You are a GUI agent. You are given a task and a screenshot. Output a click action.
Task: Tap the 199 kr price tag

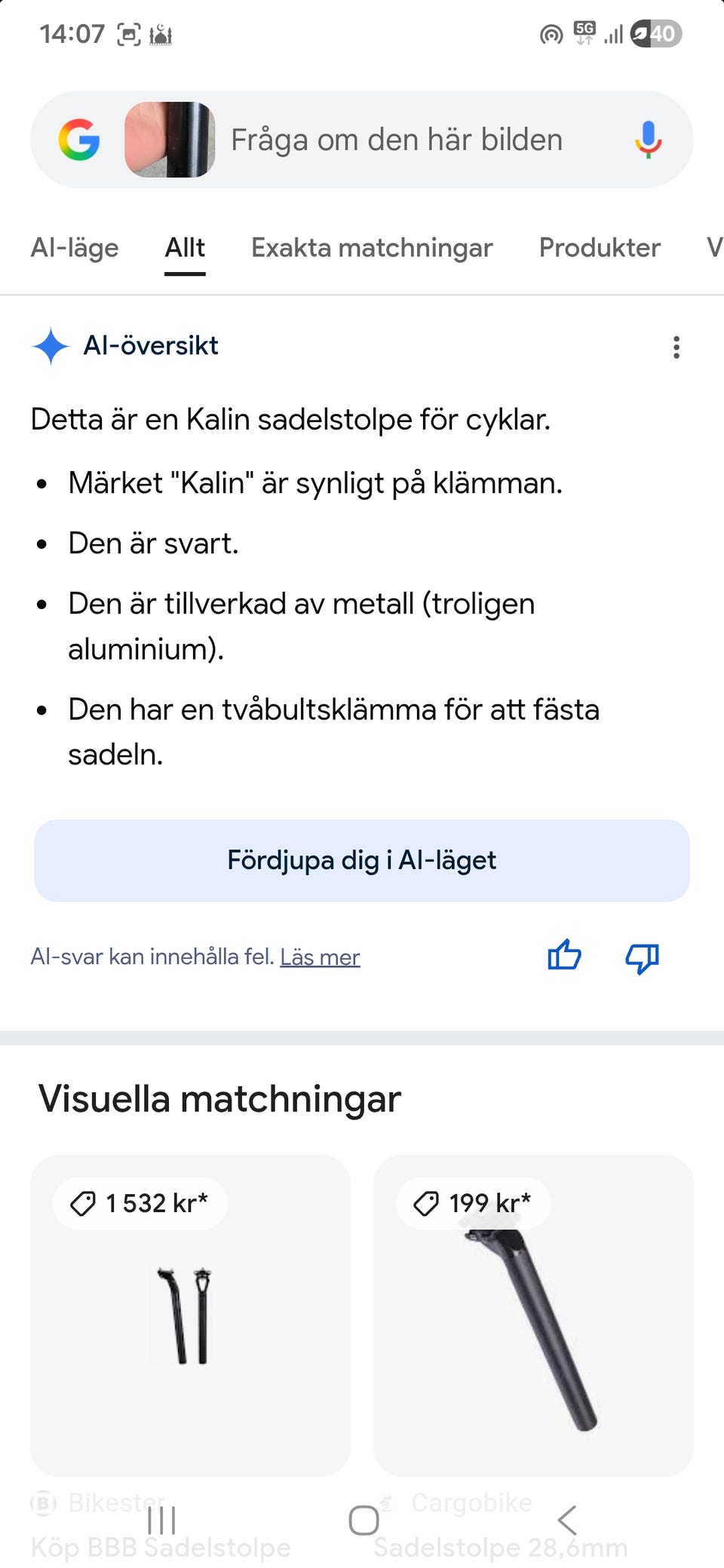pyautogui.click(x=473, y=1203)
